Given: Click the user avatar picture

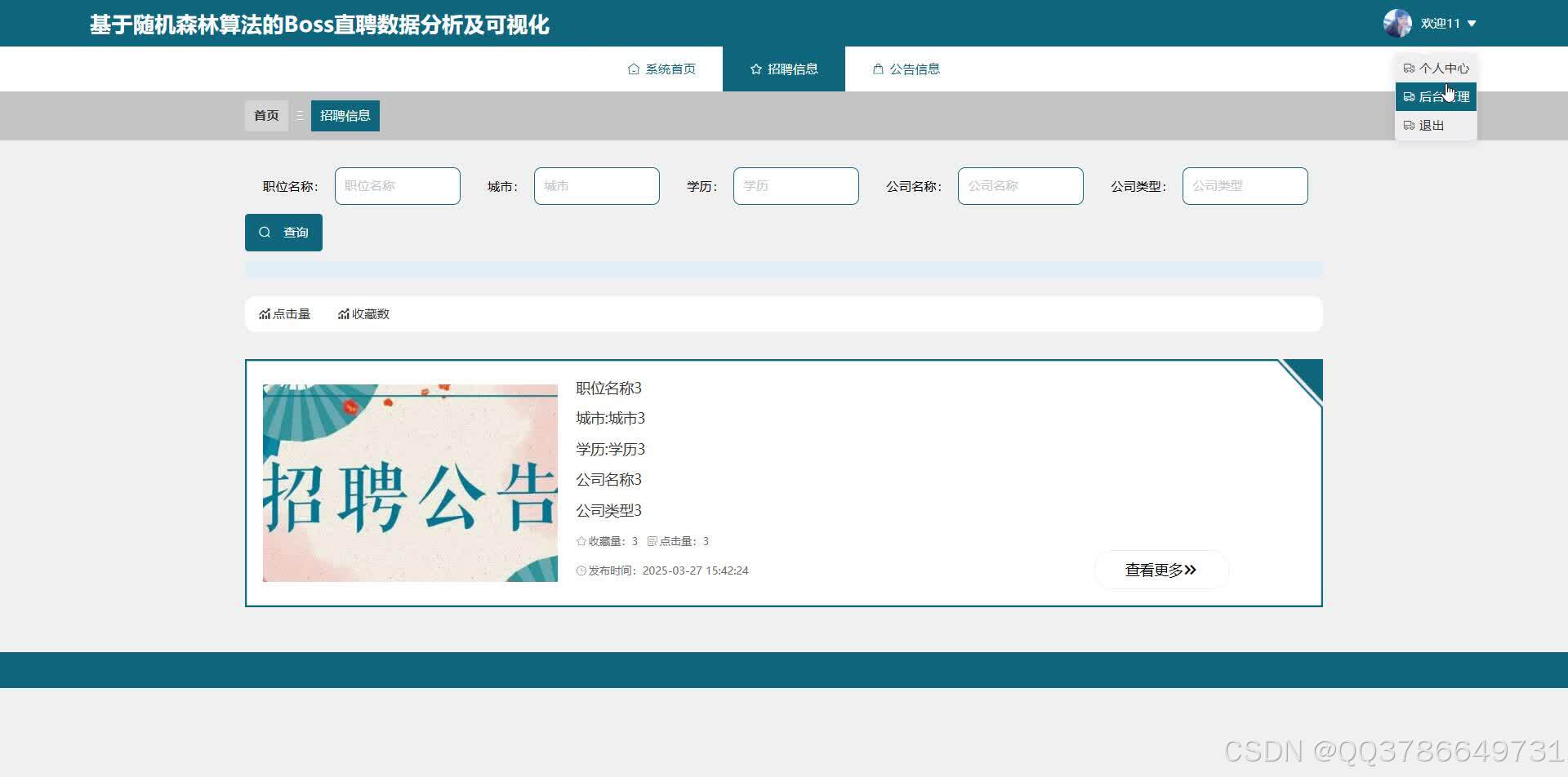Looking at the screenshot, I should click(x=1397, y=24).
